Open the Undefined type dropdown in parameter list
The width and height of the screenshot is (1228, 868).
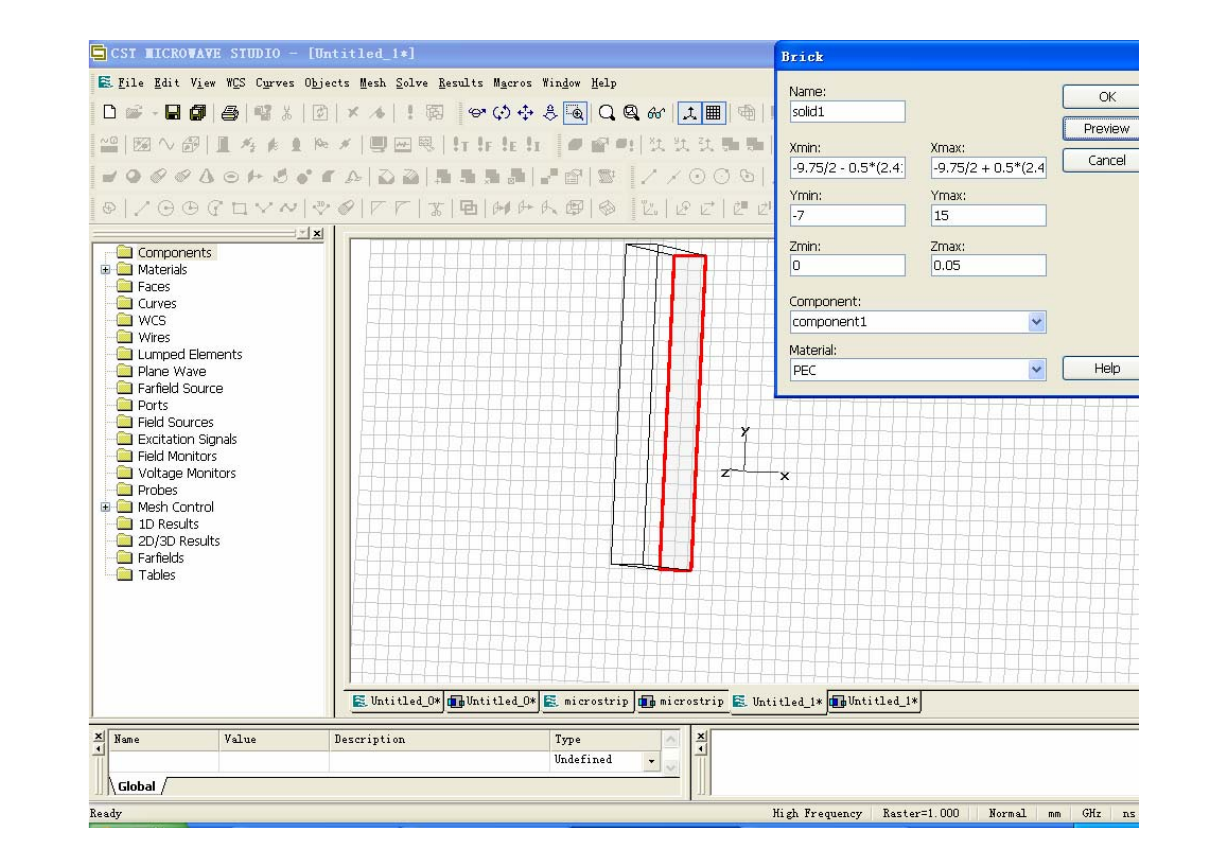(x=652, y=760)
